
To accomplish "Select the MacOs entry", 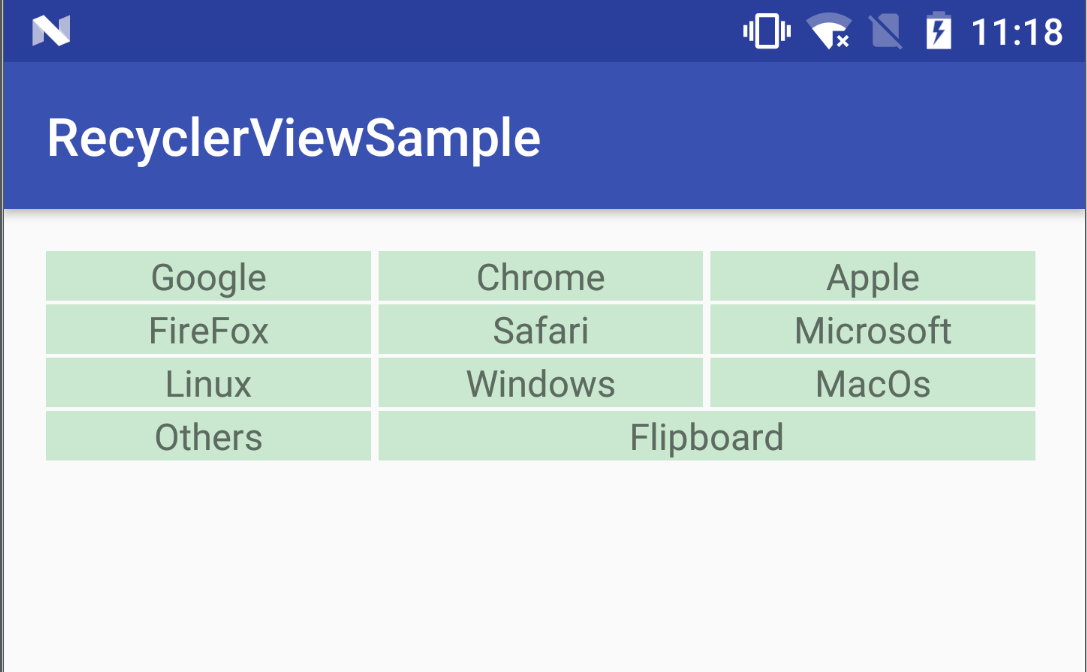I will click(x=872, y=383).
